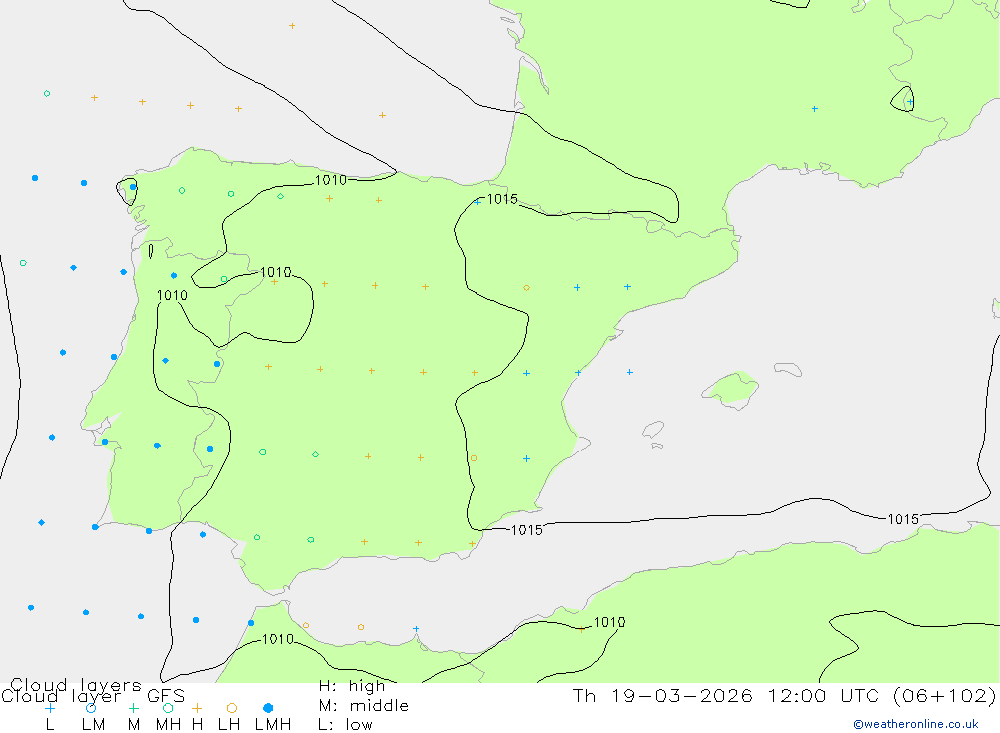Screen dimensions: 1000x733
Task: Click the island of Mallorca
Action: point(731,389)
